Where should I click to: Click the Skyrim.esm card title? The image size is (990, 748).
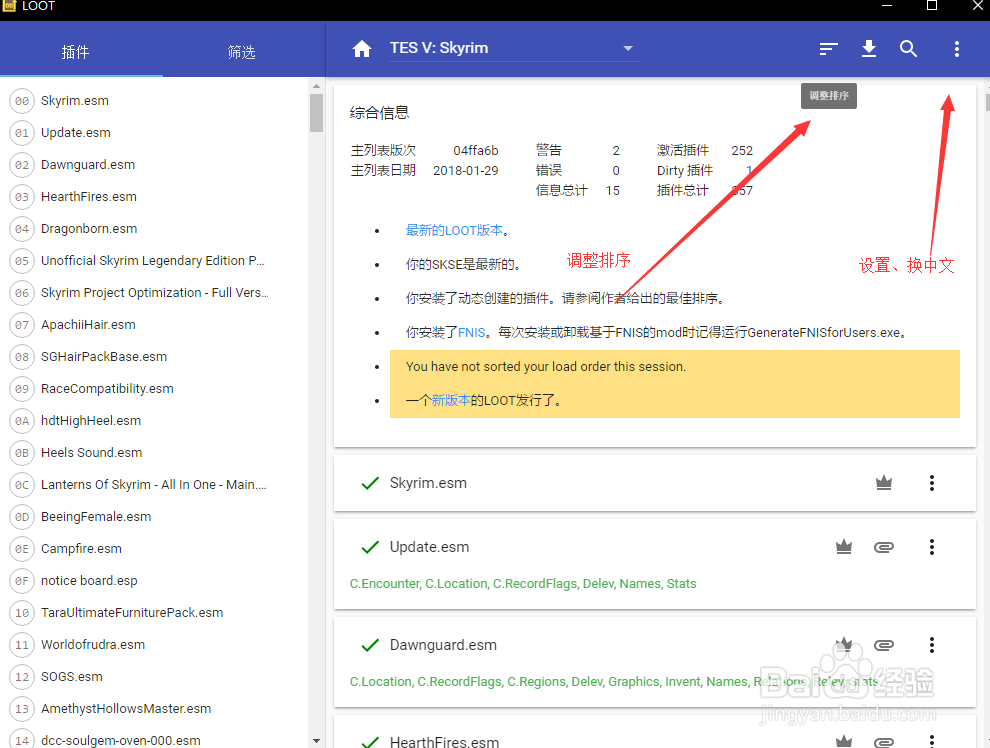[x=428, y=483]
